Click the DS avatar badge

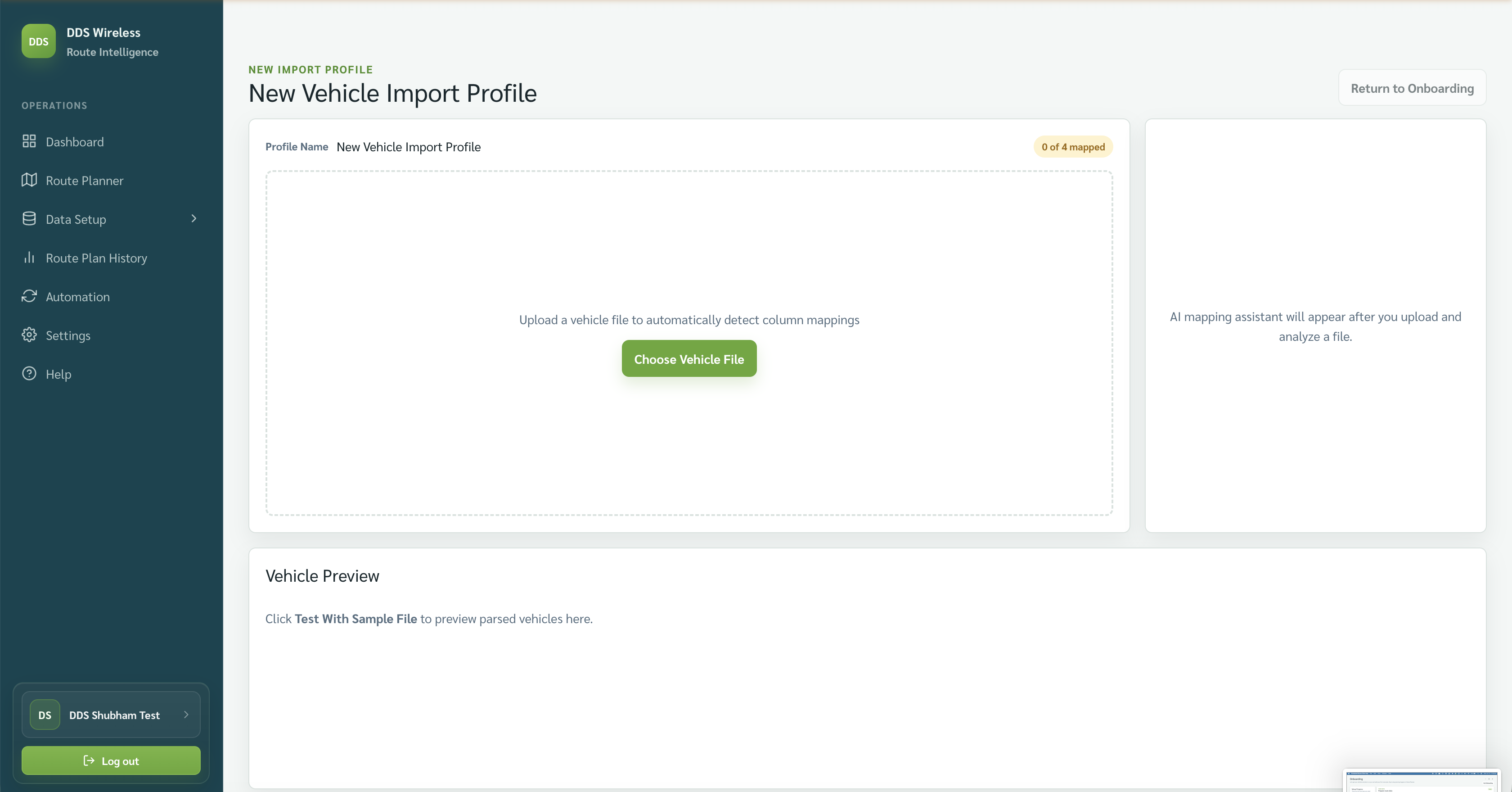click(x=45, y=715)
